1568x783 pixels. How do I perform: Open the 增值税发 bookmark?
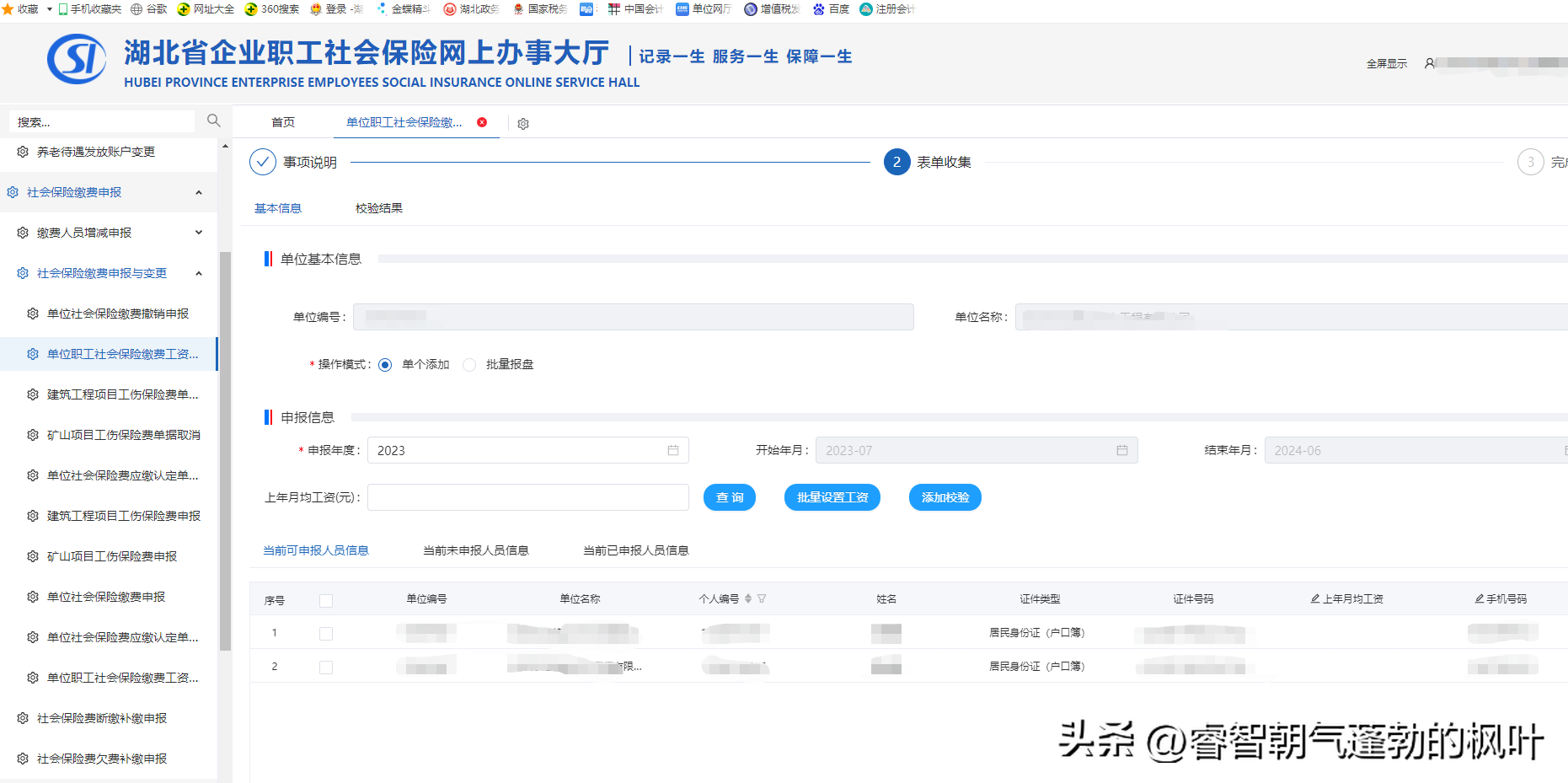point(772,8)
